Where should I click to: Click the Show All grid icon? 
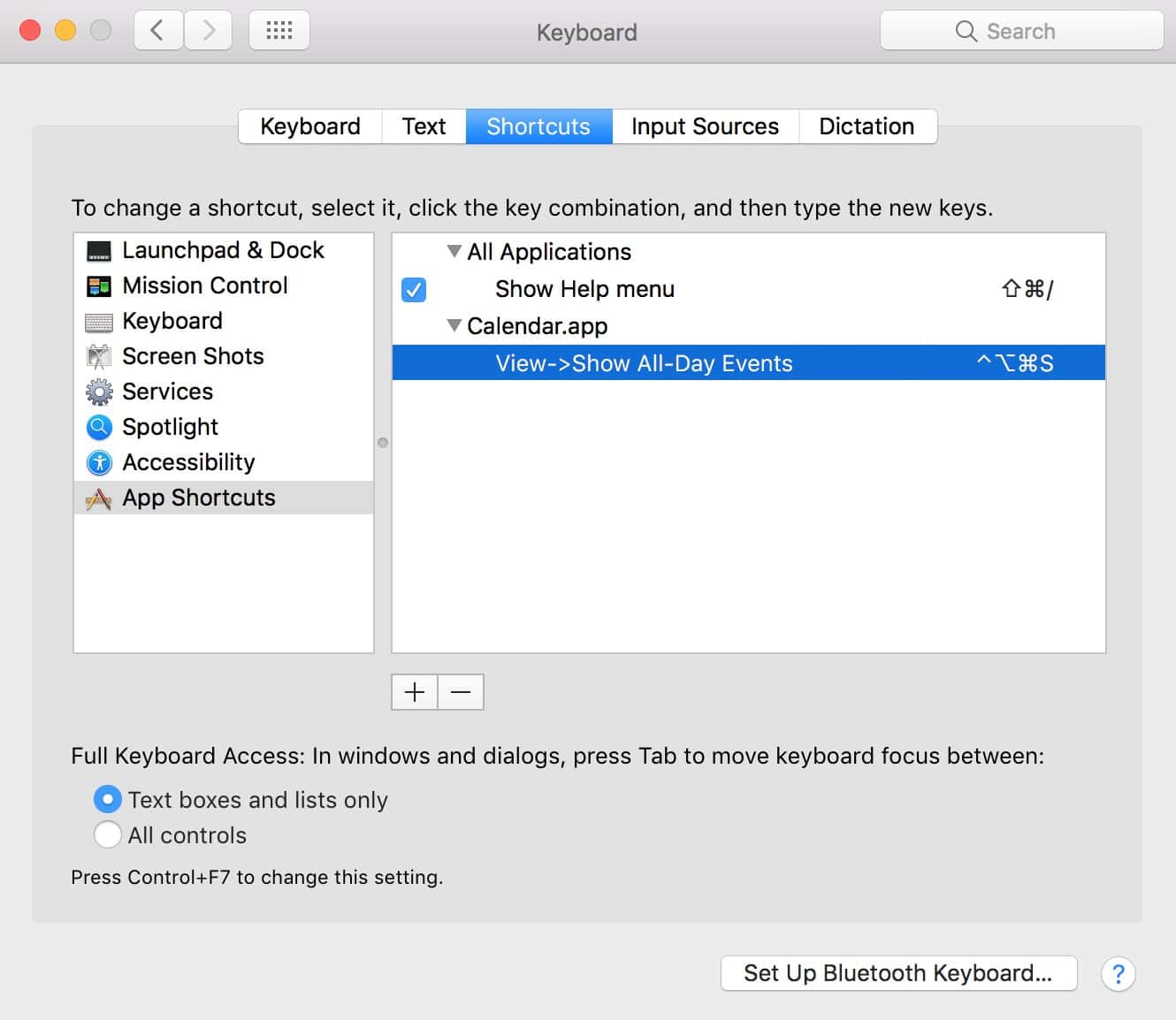tap(279, 31)
